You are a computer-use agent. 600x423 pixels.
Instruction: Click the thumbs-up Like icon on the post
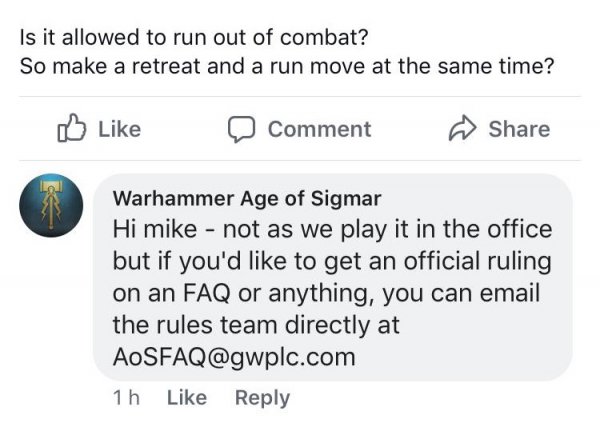coord(70,128)
